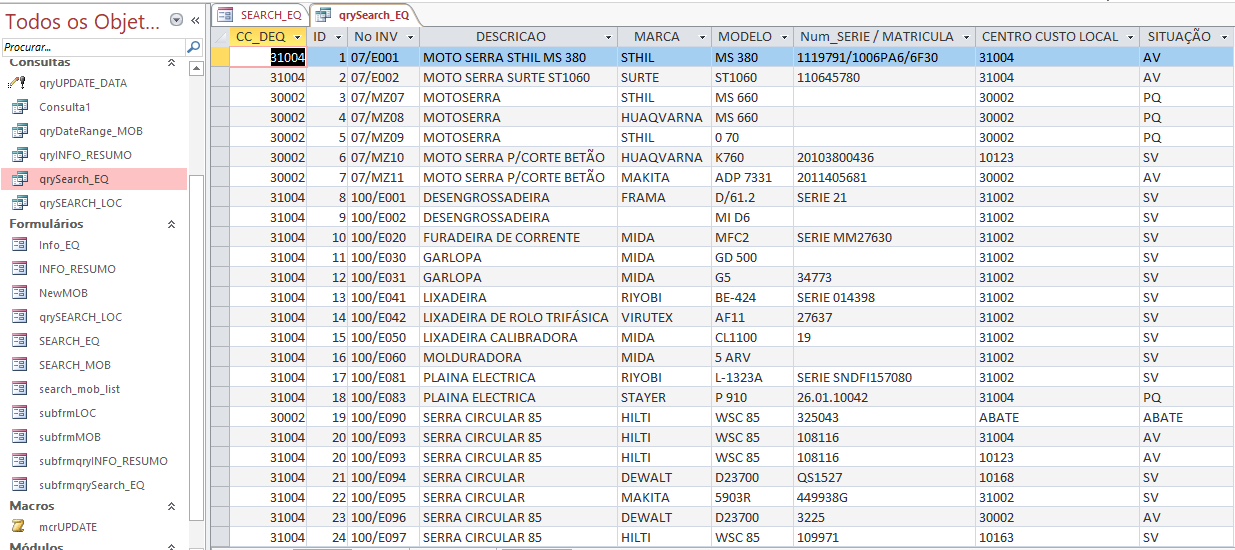
Task: Click the qryDateRange_MOB query icon
Action: pos(19,131)
